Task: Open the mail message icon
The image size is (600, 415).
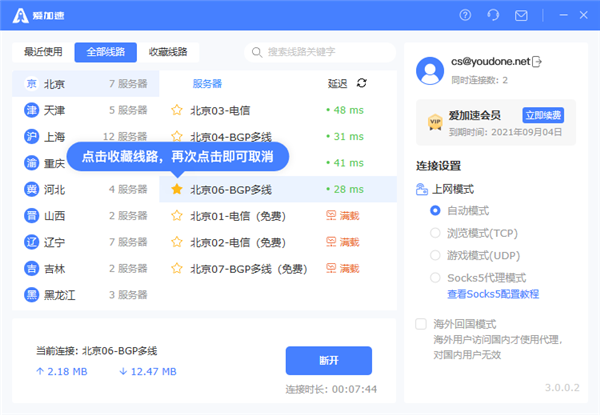Action: click(x=521, y=16)
